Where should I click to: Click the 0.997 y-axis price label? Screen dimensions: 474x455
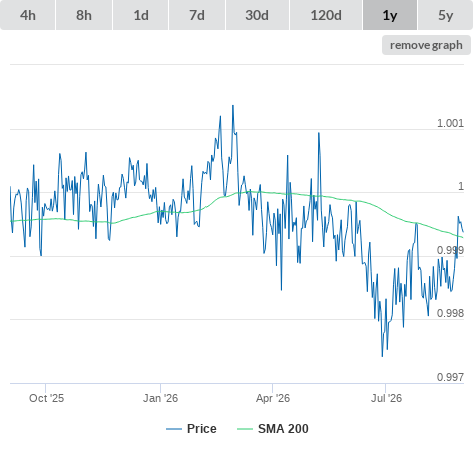pyautogui.click(x=450, y=377)
